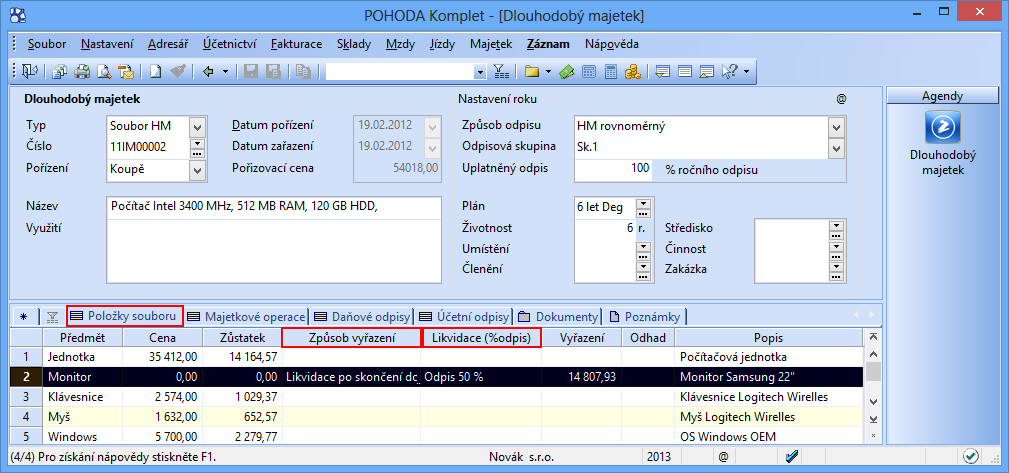
Task: Expand the Typ dropdown
Action: [x=197, y=126]
